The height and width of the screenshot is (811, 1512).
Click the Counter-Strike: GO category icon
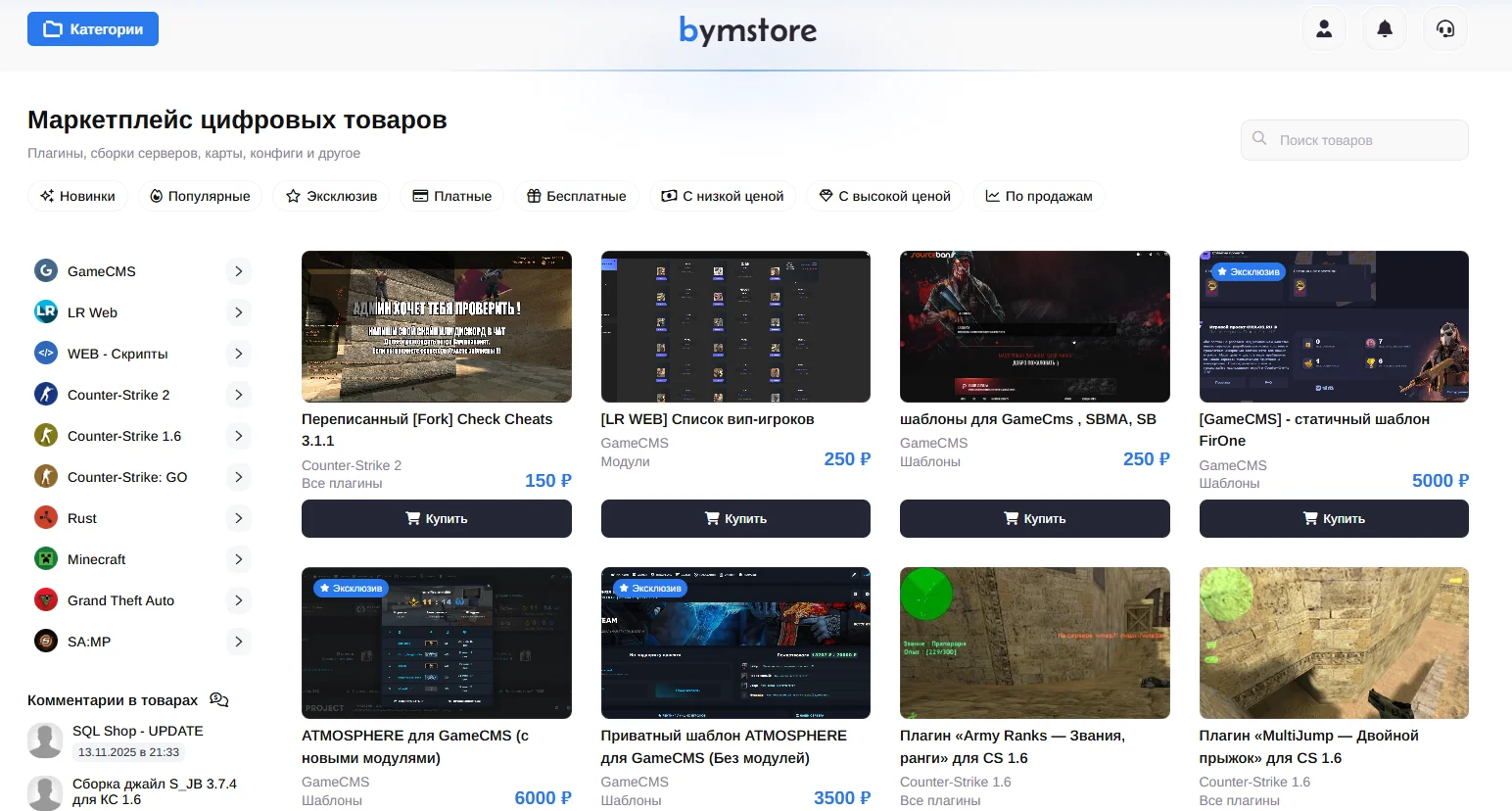(x=46, y=476)
